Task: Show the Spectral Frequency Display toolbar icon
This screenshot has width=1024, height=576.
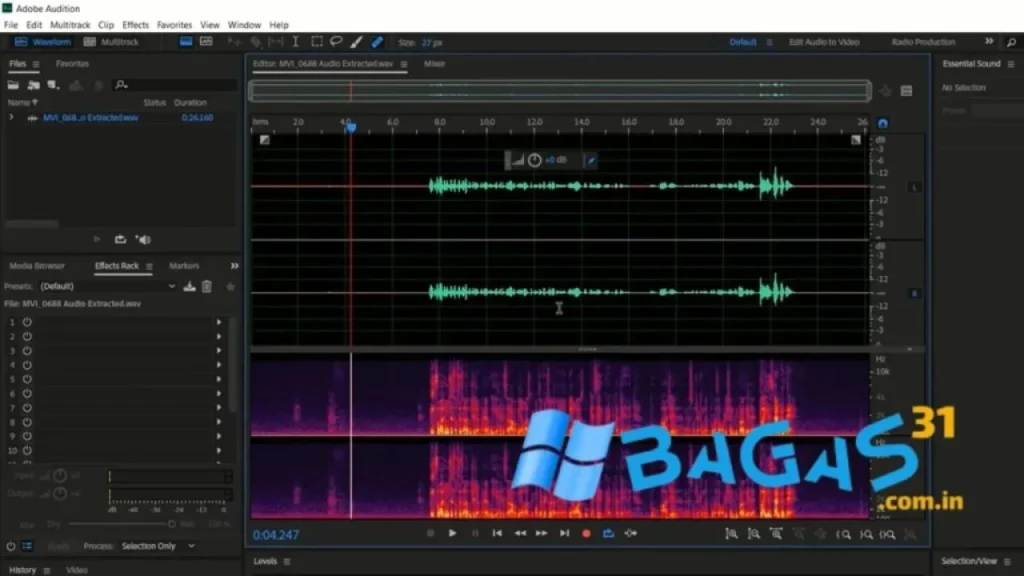Action: (186, 42)
